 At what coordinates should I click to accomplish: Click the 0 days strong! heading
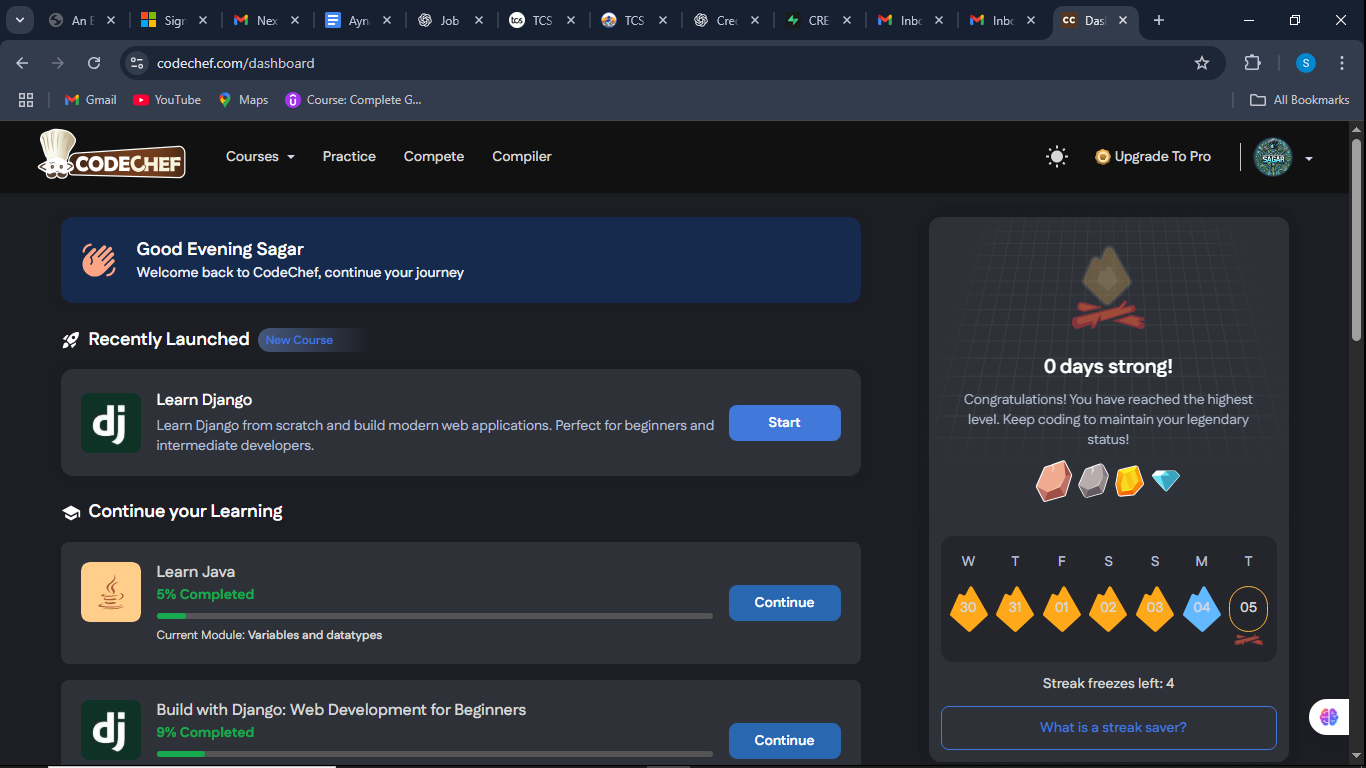point(1108,367)
